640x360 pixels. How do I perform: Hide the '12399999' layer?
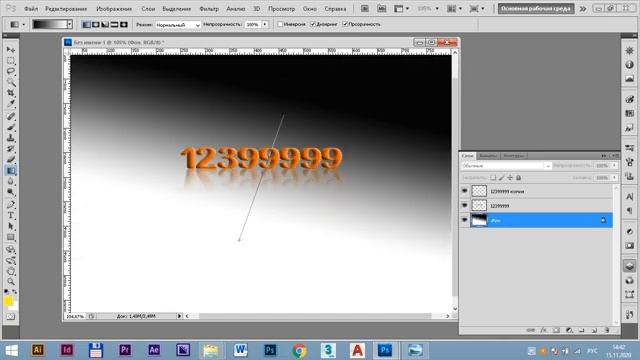point(464,205)
